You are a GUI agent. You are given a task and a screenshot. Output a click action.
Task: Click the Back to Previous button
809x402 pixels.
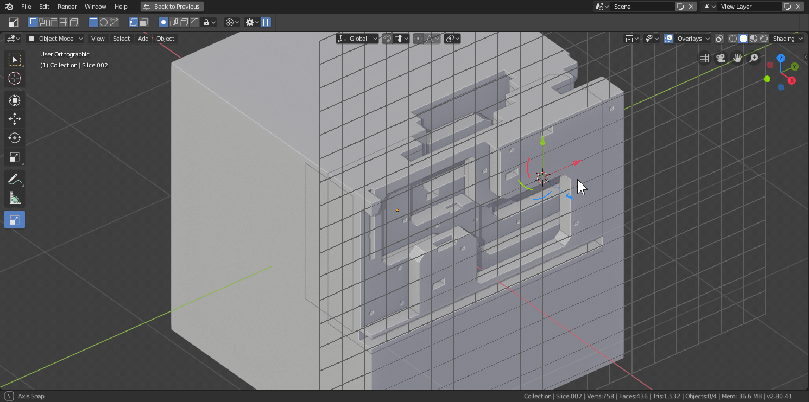170,6
